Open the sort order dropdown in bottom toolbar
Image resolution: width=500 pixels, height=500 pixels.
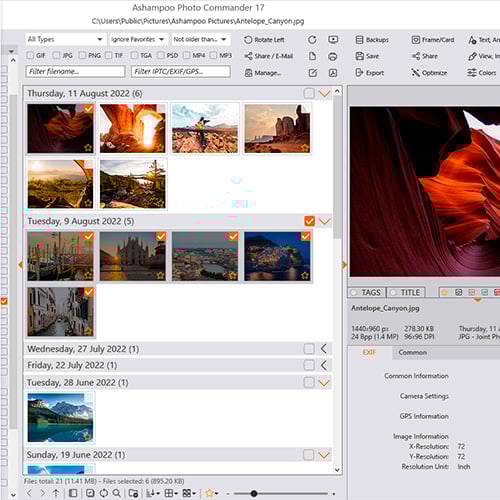pos(153,493)
